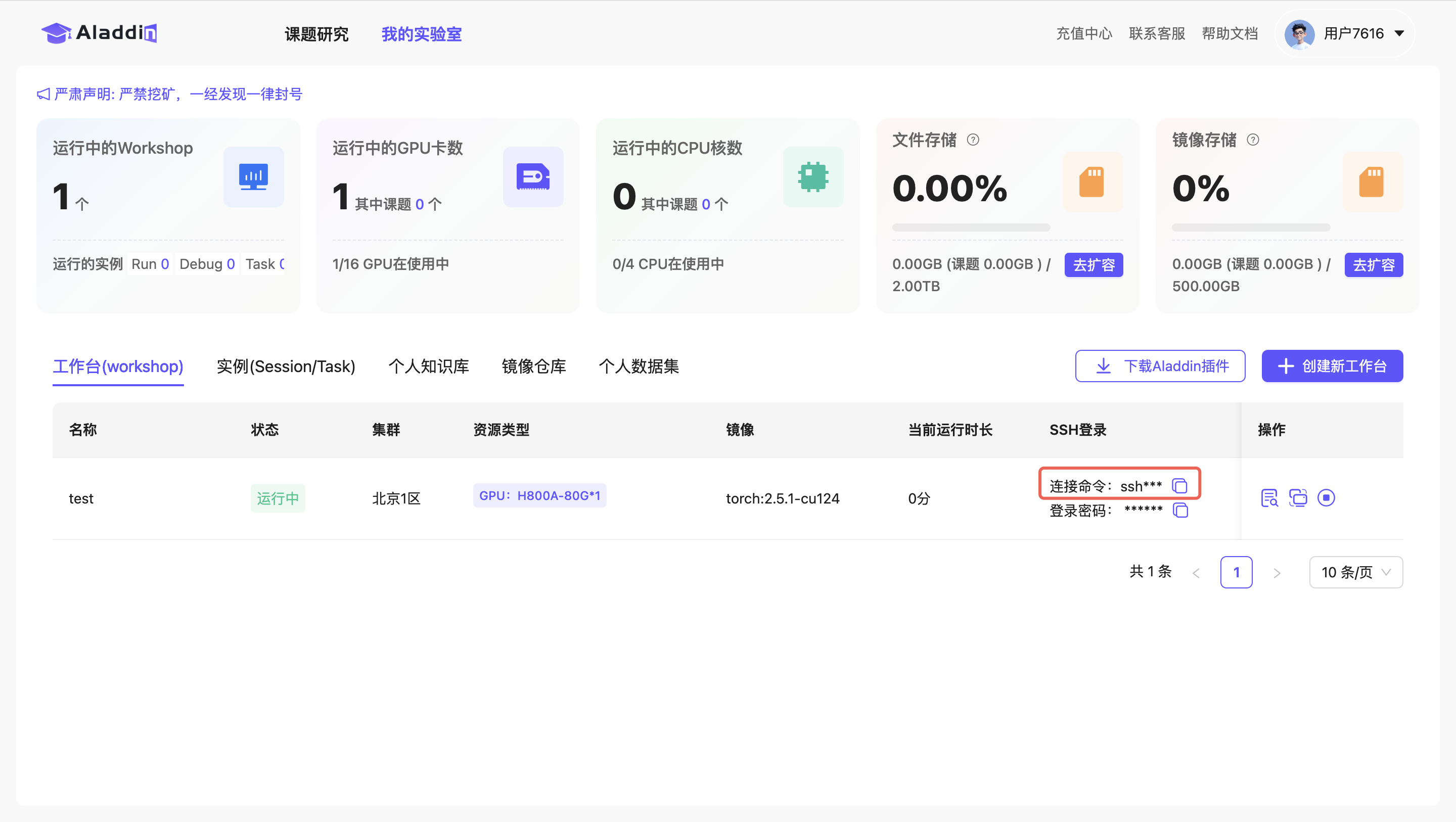Click page number 1 in pagination
The image size is (1456, 822).
(x=1236, y=572)
